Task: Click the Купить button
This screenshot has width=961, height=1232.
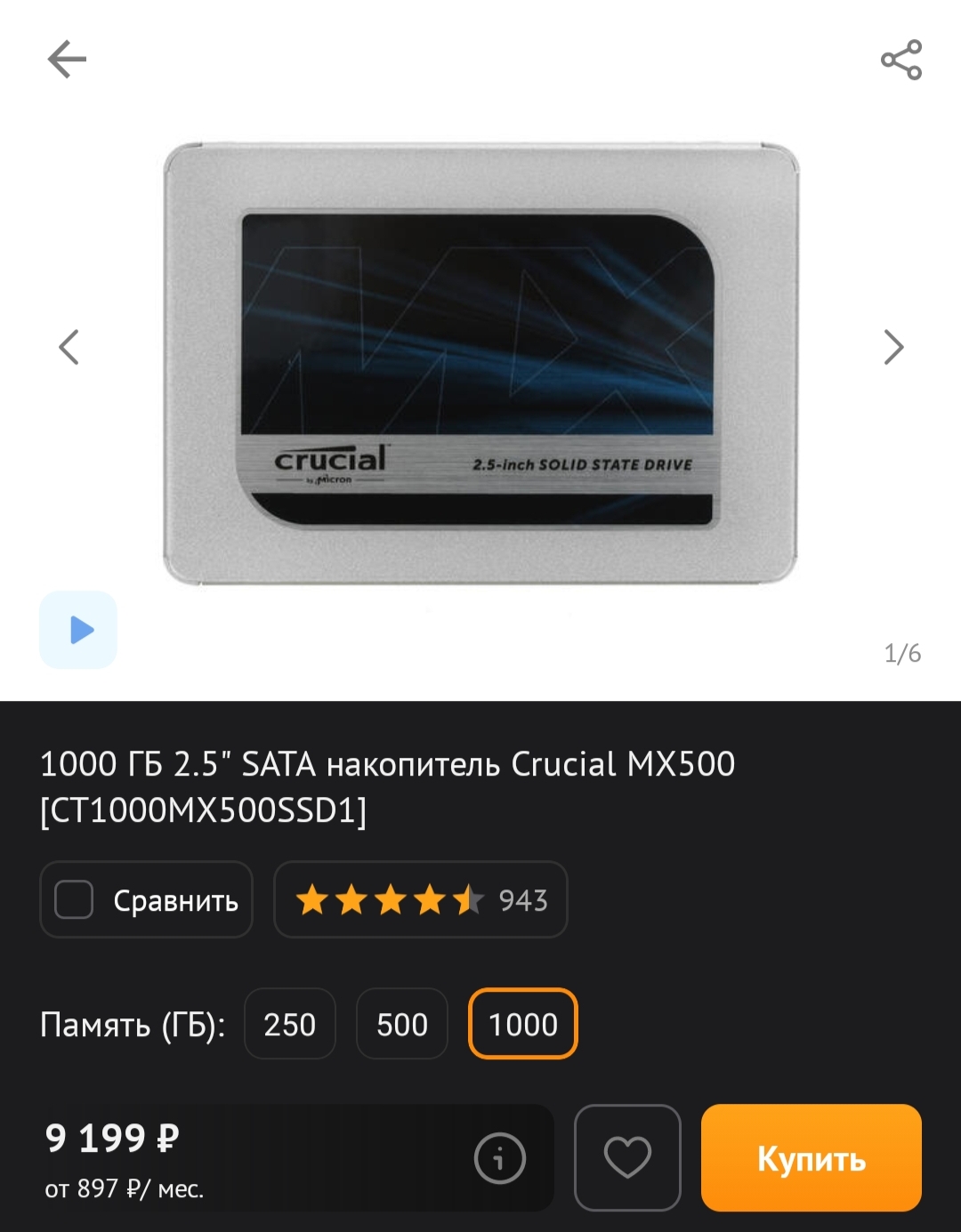Action: (812, 1158)
